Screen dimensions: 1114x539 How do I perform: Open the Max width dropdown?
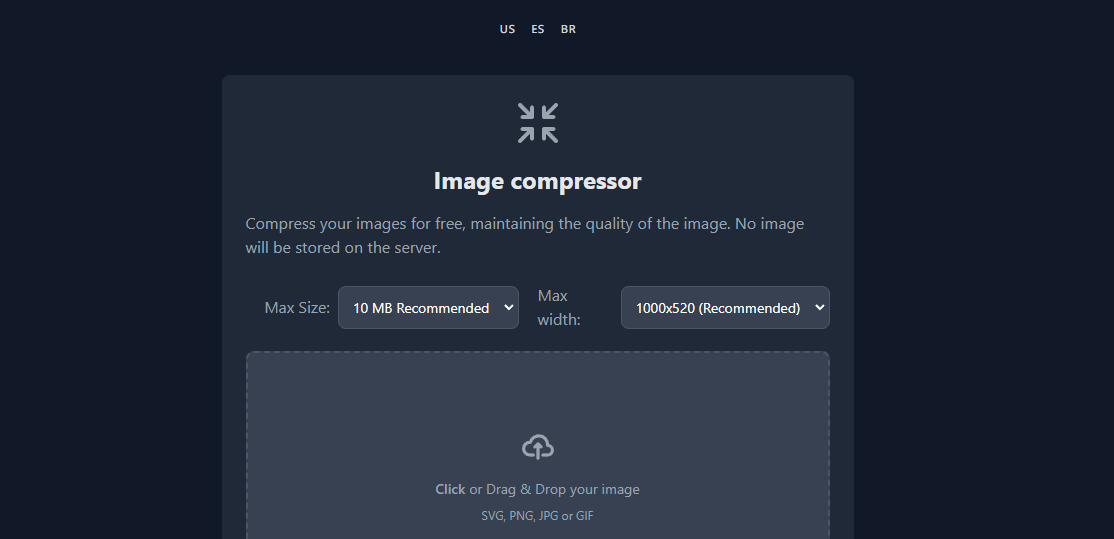pos(725,307)
